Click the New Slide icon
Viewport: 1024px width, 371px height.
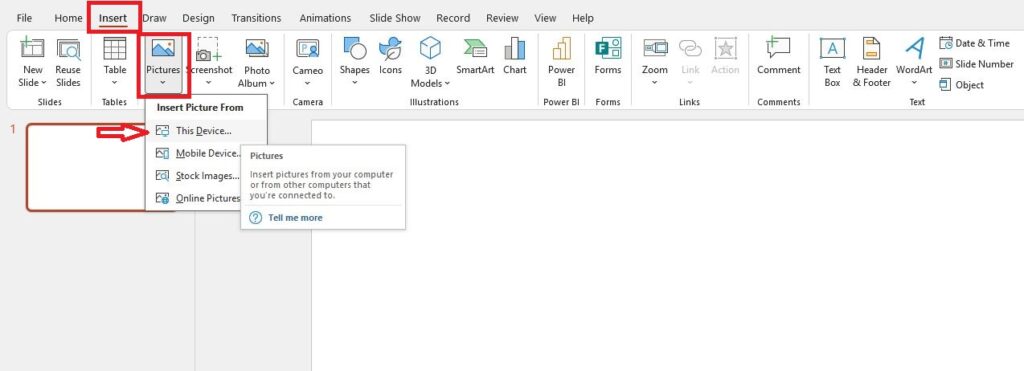[x=32, y=48]
